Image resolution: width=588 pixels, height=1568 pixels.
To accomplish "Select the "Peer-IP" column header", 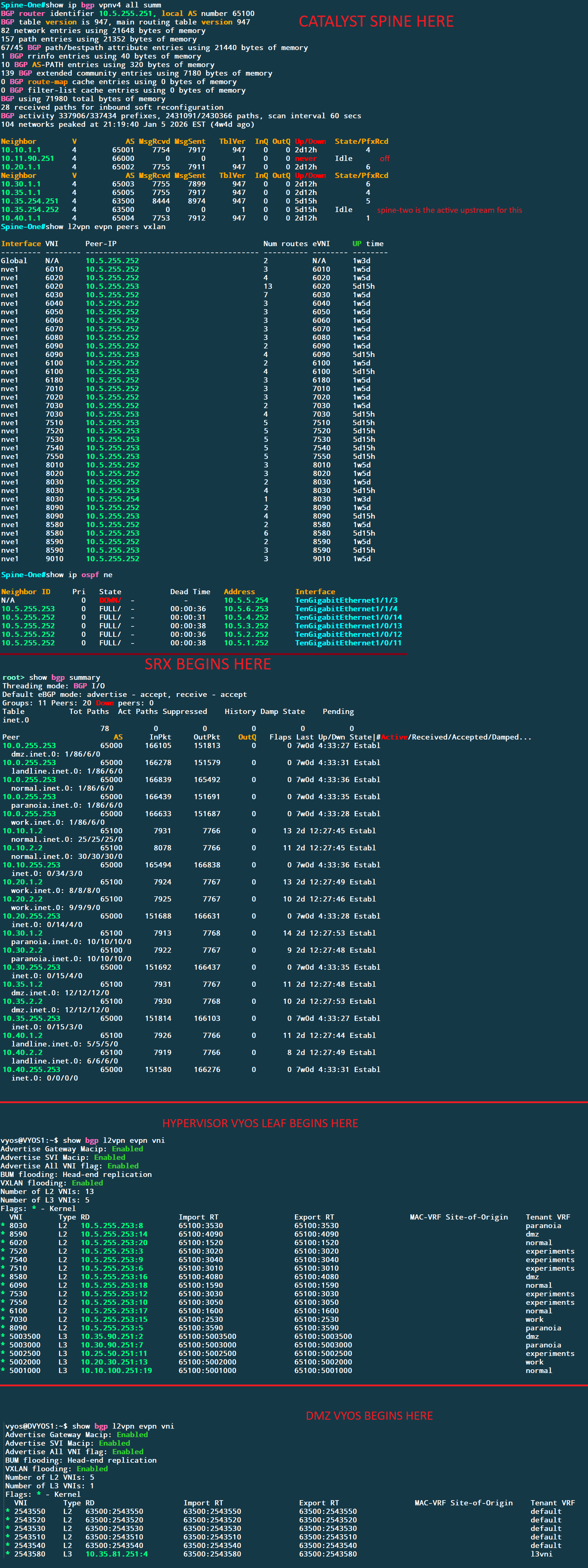I will tap(101, 244).
